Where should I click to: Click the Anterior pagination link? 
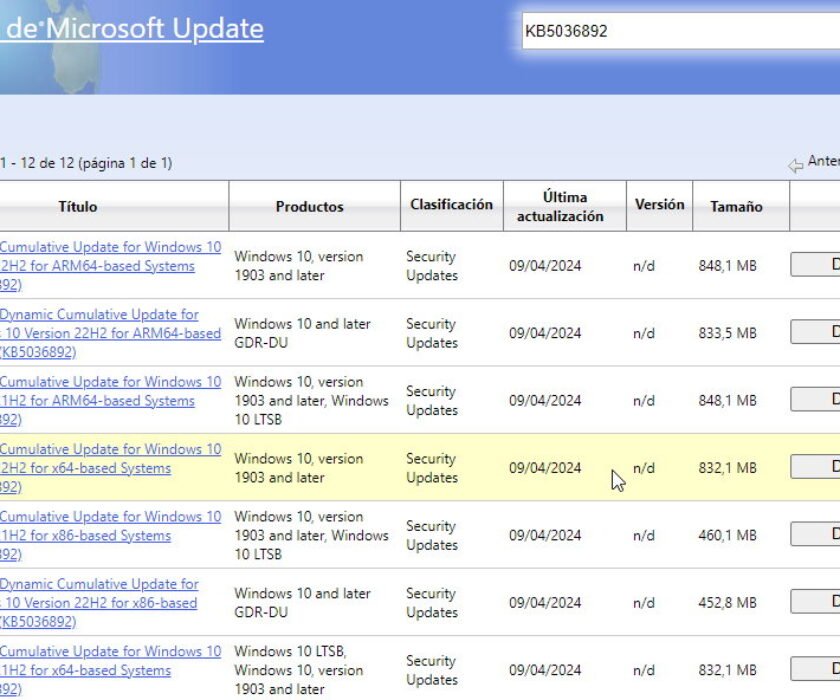click(823, 161)
